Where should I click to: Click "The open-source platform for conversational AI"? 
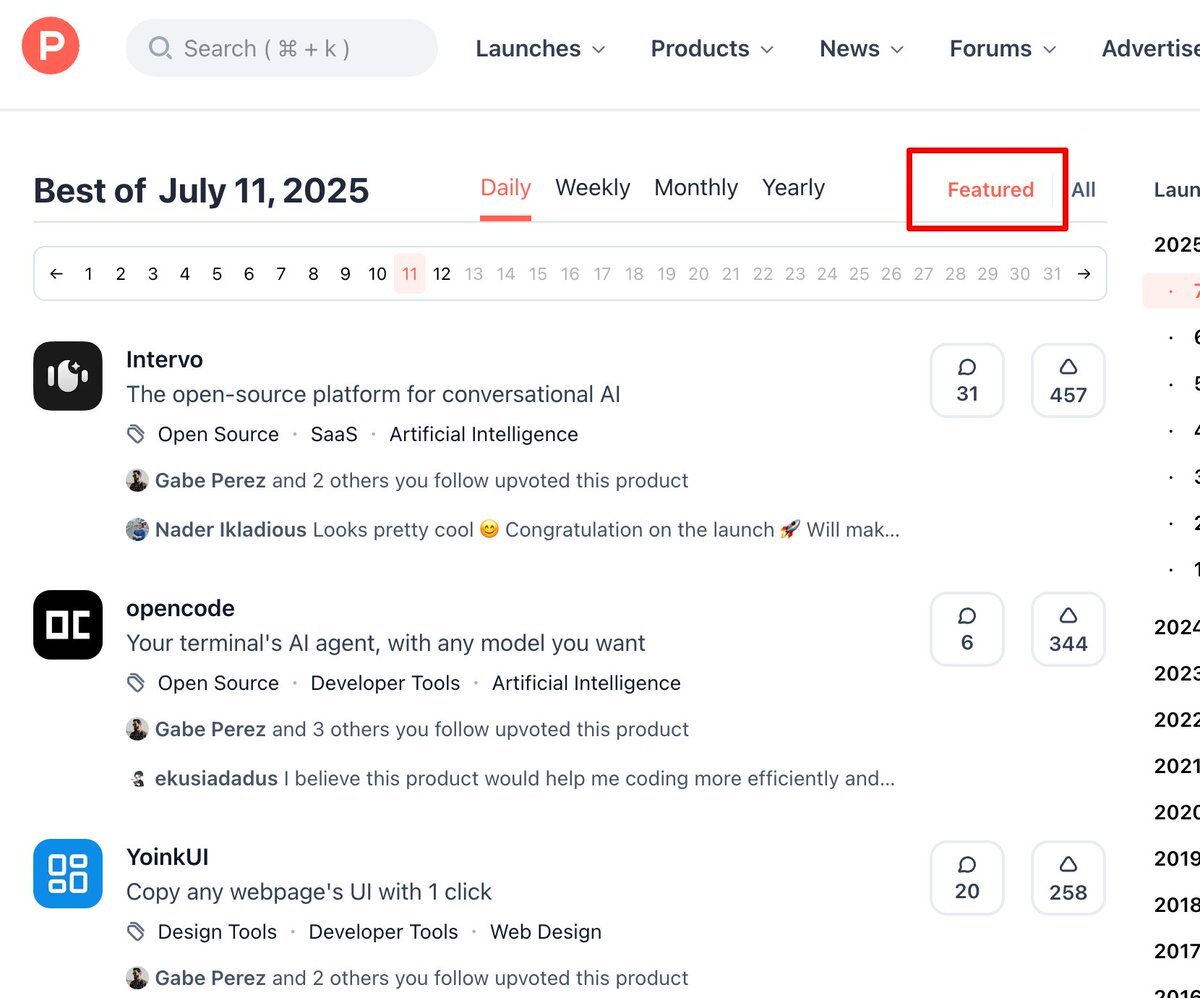click(373, 395)
